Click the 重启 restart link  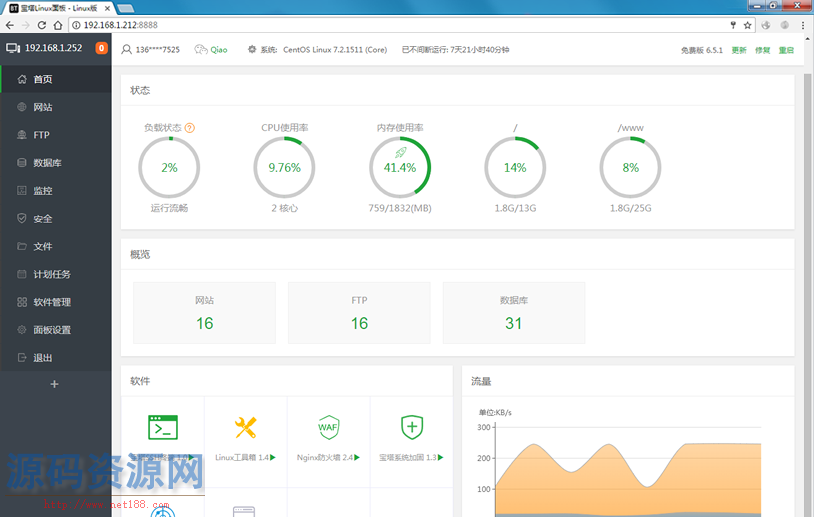pyautogui.click(x=786, y=50)
